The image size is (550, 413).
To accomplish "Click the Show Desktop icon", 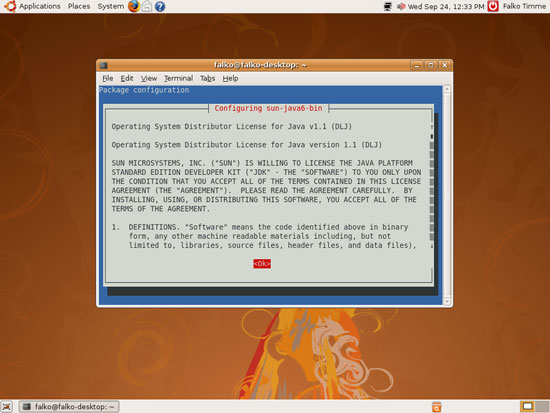I will click(x=7, y=407).
